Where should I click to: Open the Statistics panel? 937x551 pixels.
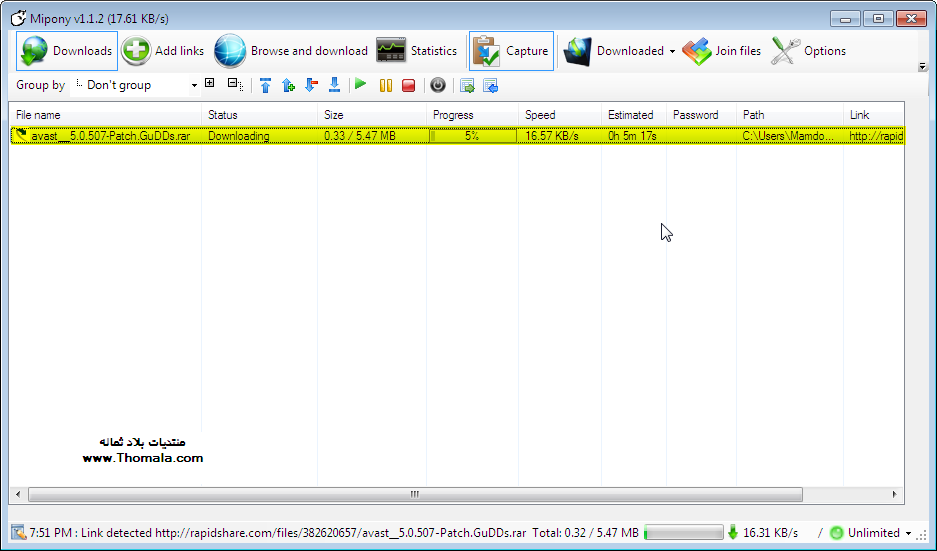coord(417,51)
